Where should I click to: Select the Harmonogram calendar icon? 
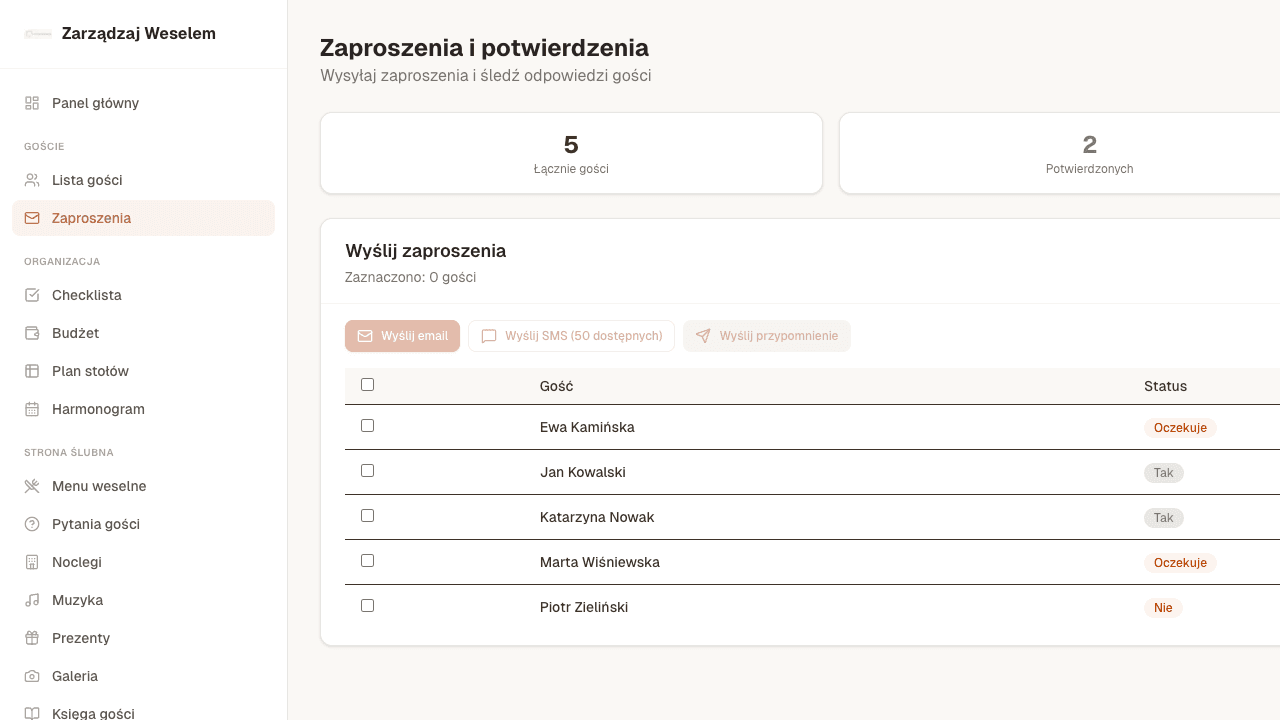pyautogui.click(x=33, y=409)
